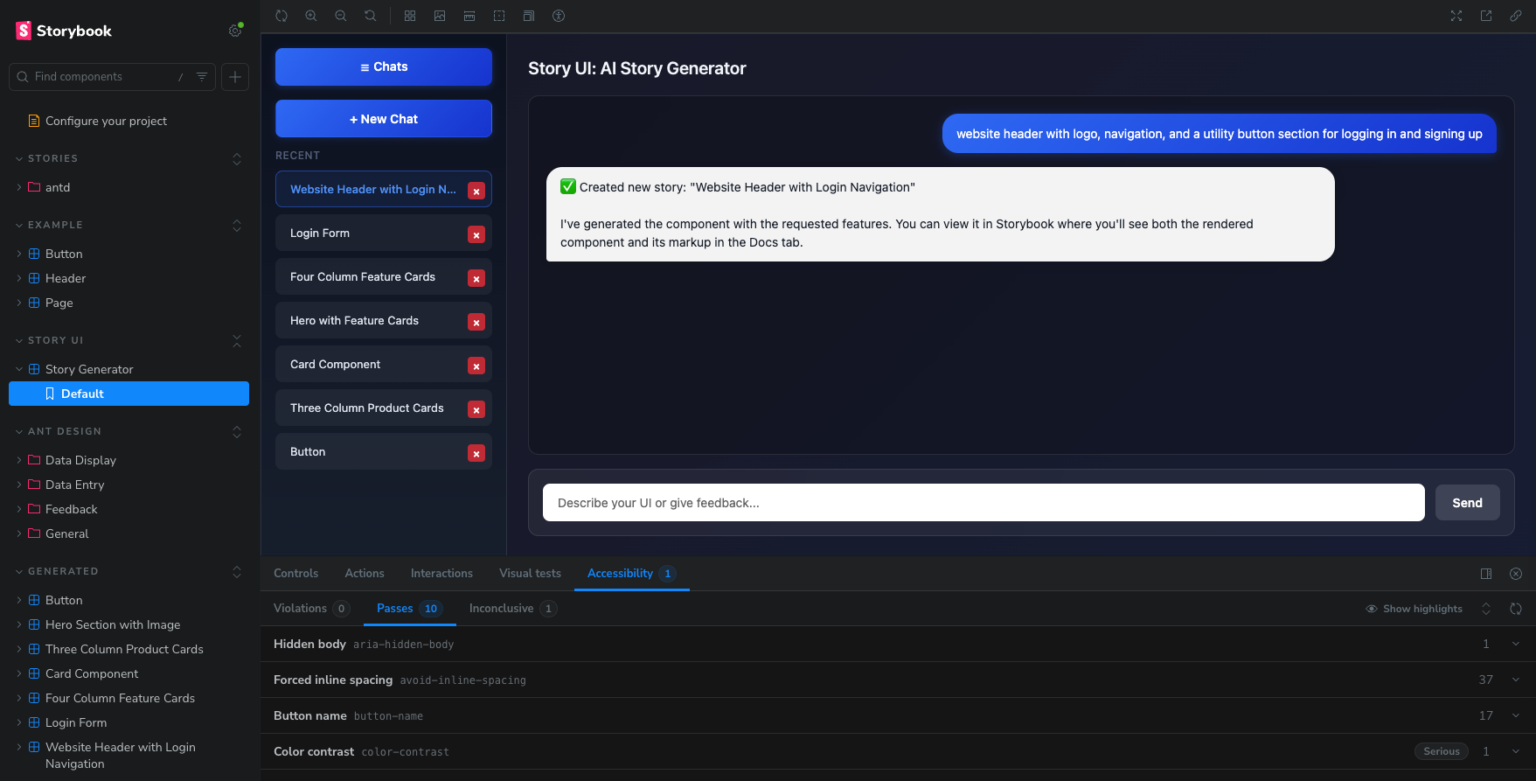This screenshot has height=781, width=1536.
Task: Open story in new browser tab icon
Action: tap(1486, 16)
